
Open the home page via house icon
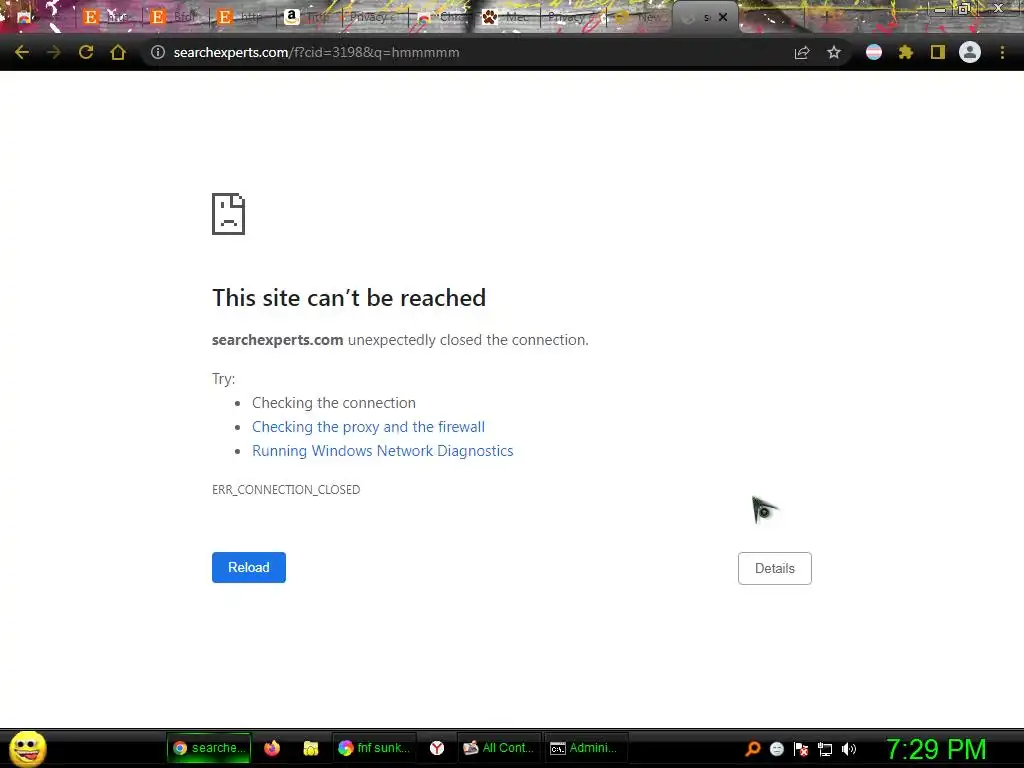(118, 52)
